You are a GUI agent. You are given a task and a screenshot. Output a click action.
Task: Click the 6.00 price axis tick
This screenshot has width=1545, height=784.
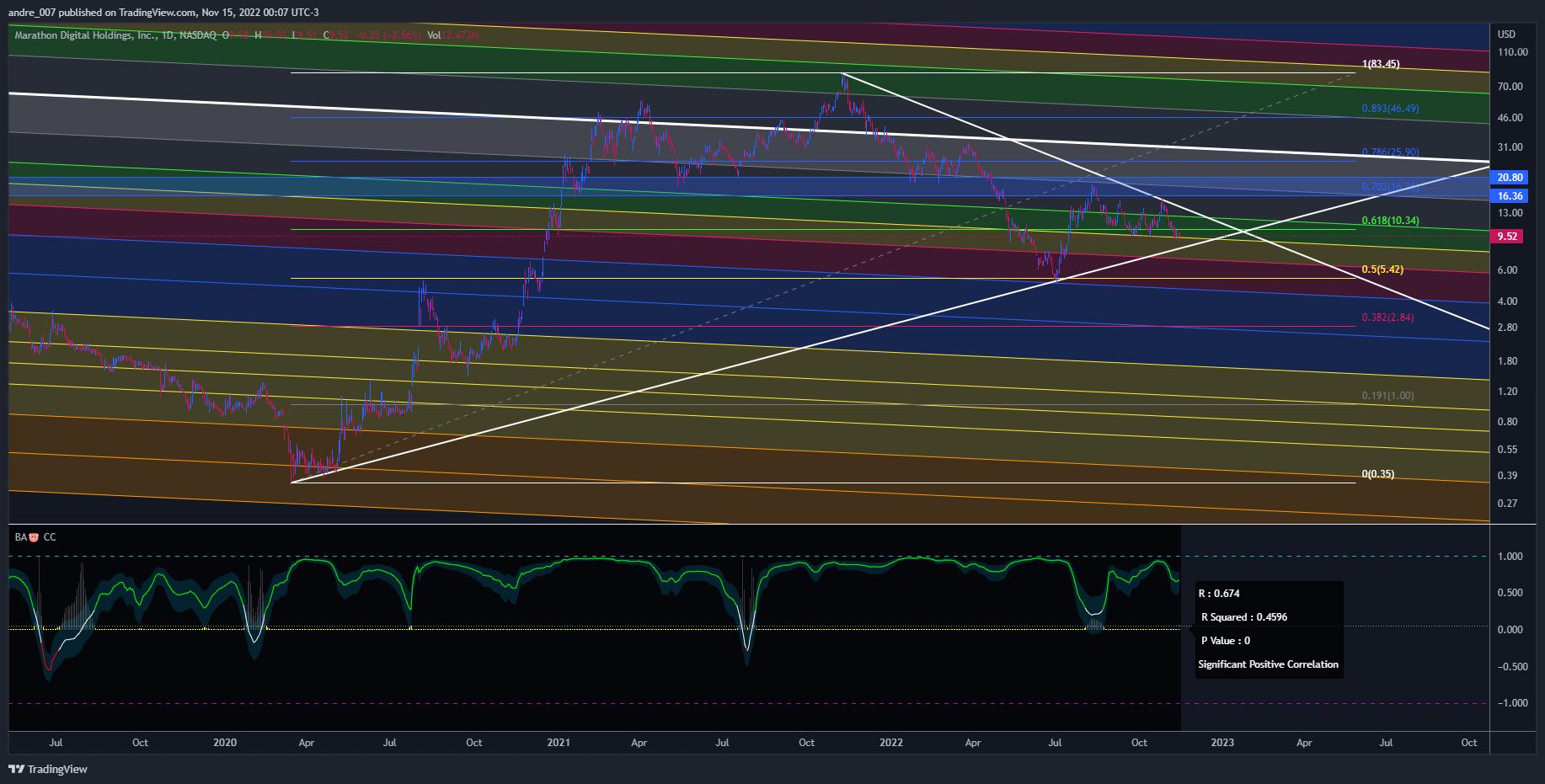point(1507,270)
